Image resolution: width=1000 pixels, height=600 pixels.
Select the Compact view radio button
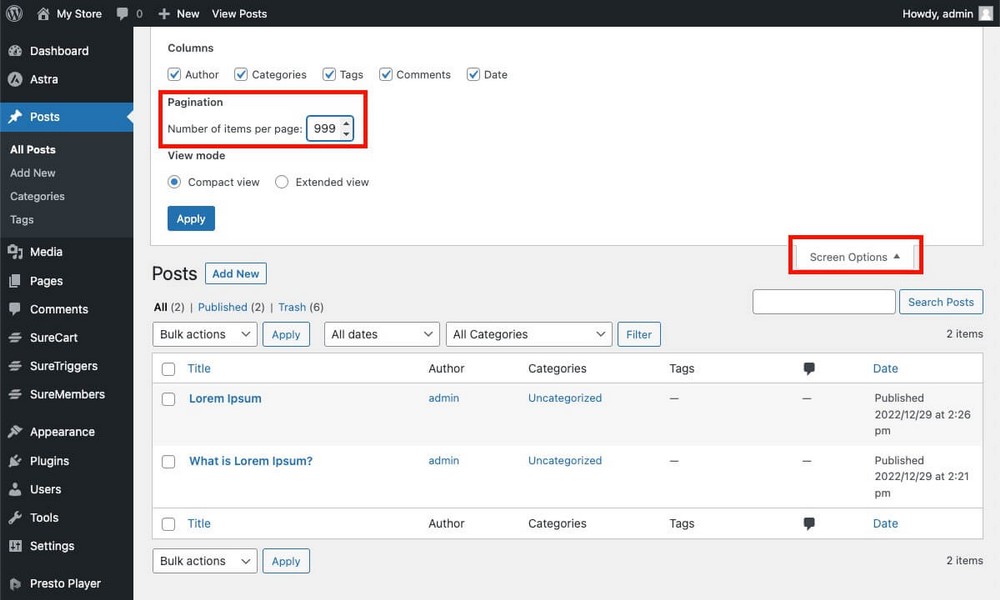[x=174, y=182]
